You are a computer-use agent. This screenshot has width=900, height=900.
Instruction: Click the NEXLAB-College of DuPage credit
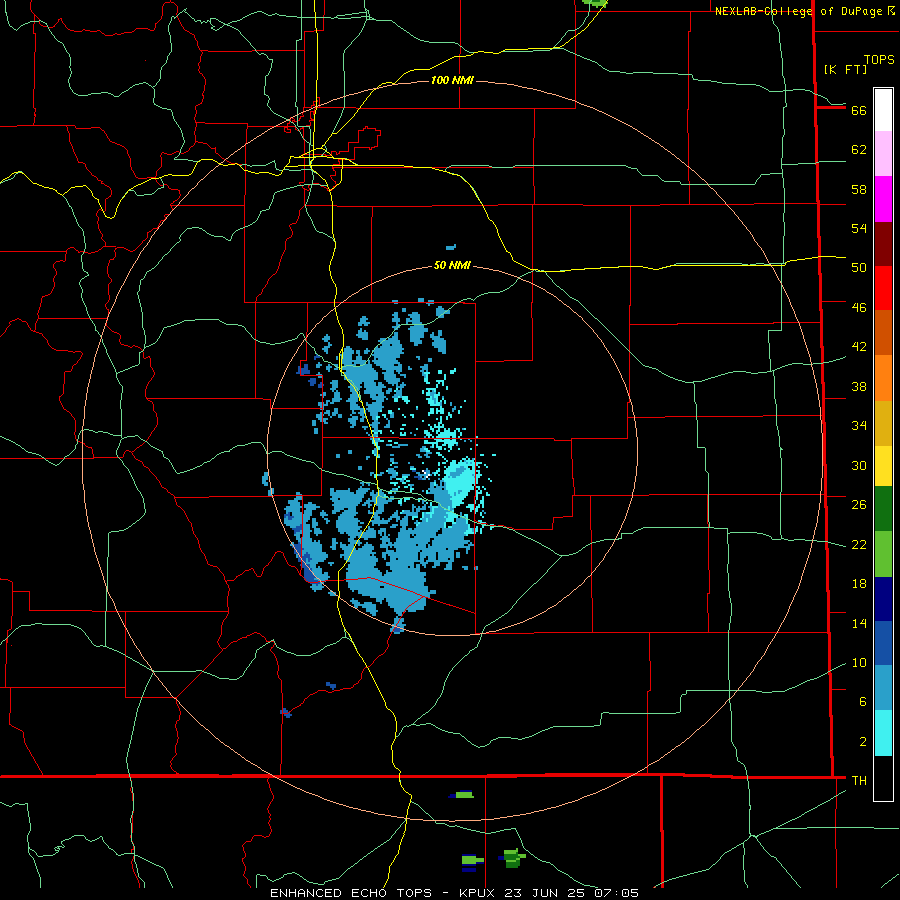coord(804,11)
